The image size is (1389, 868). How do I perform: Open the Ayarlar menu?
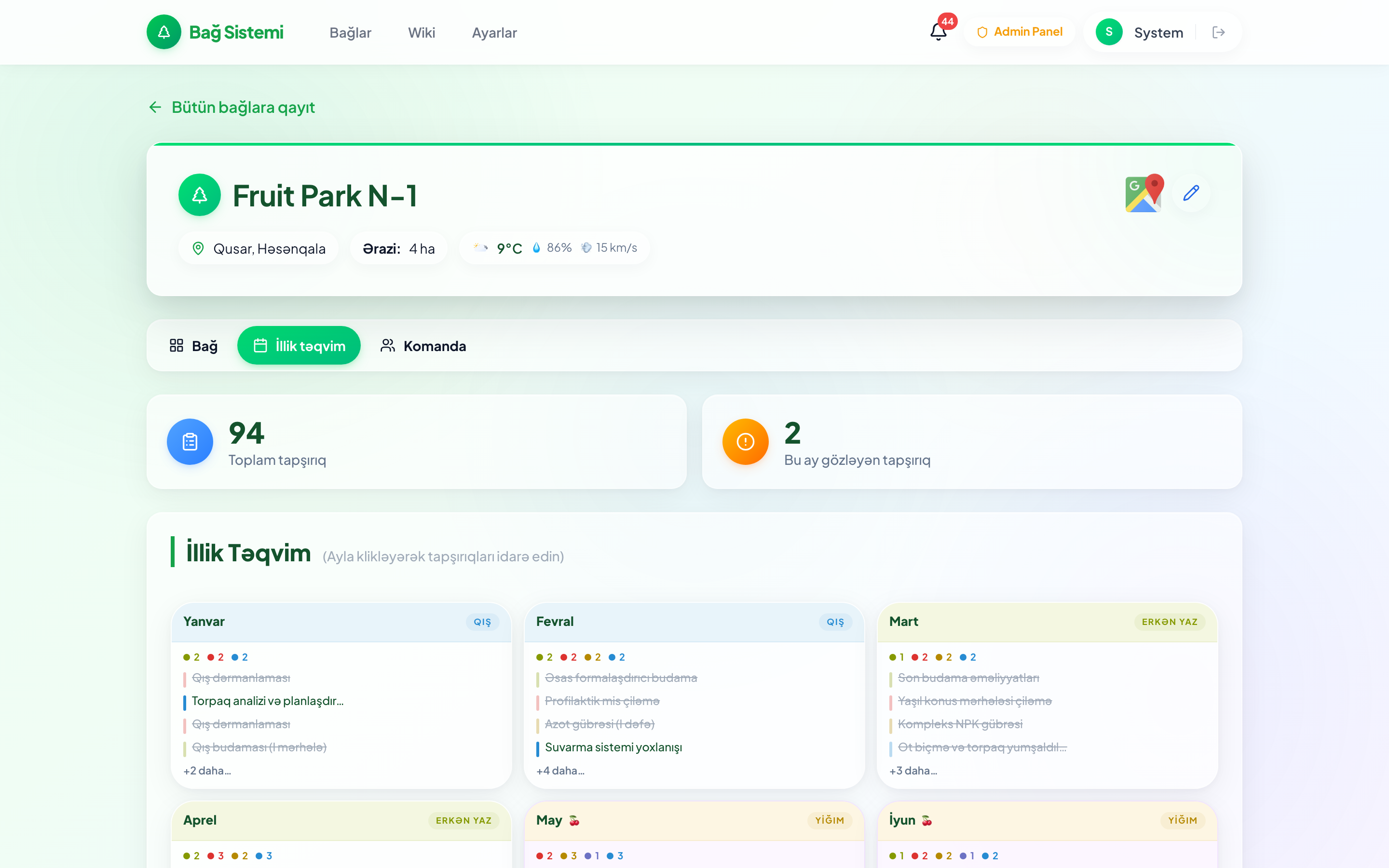click(494, 33)
